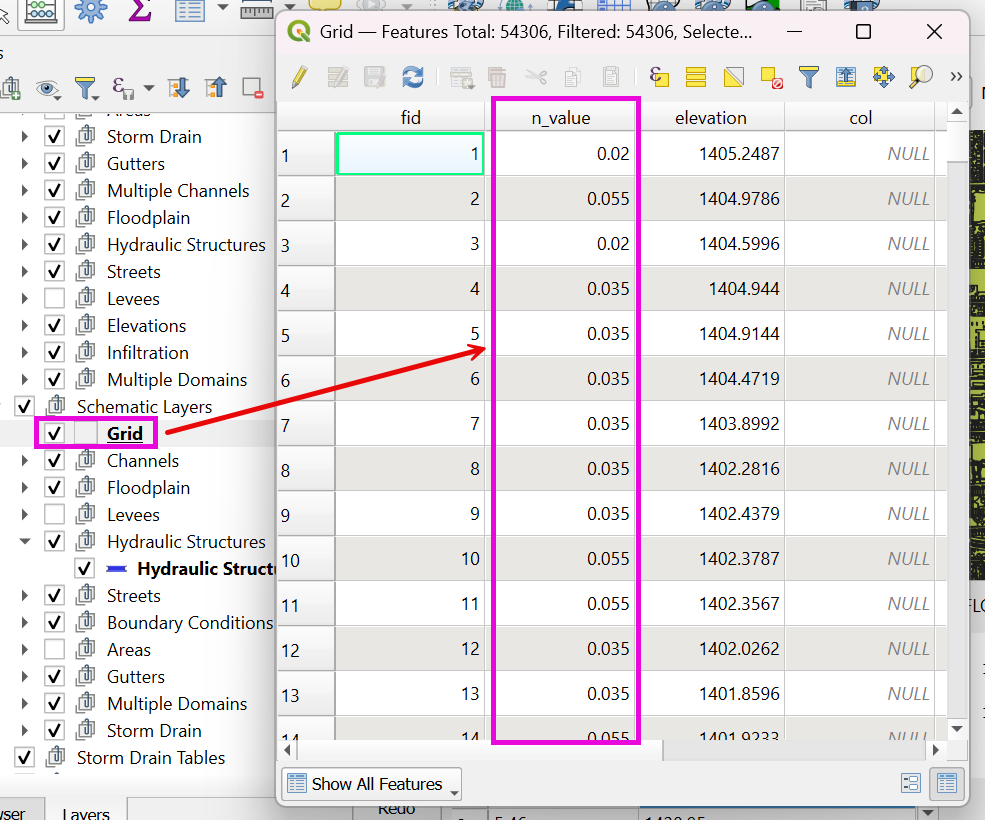Sort table by the elevation column header
The width and height of the screenshot is (985, 820).
pos(710,118)
